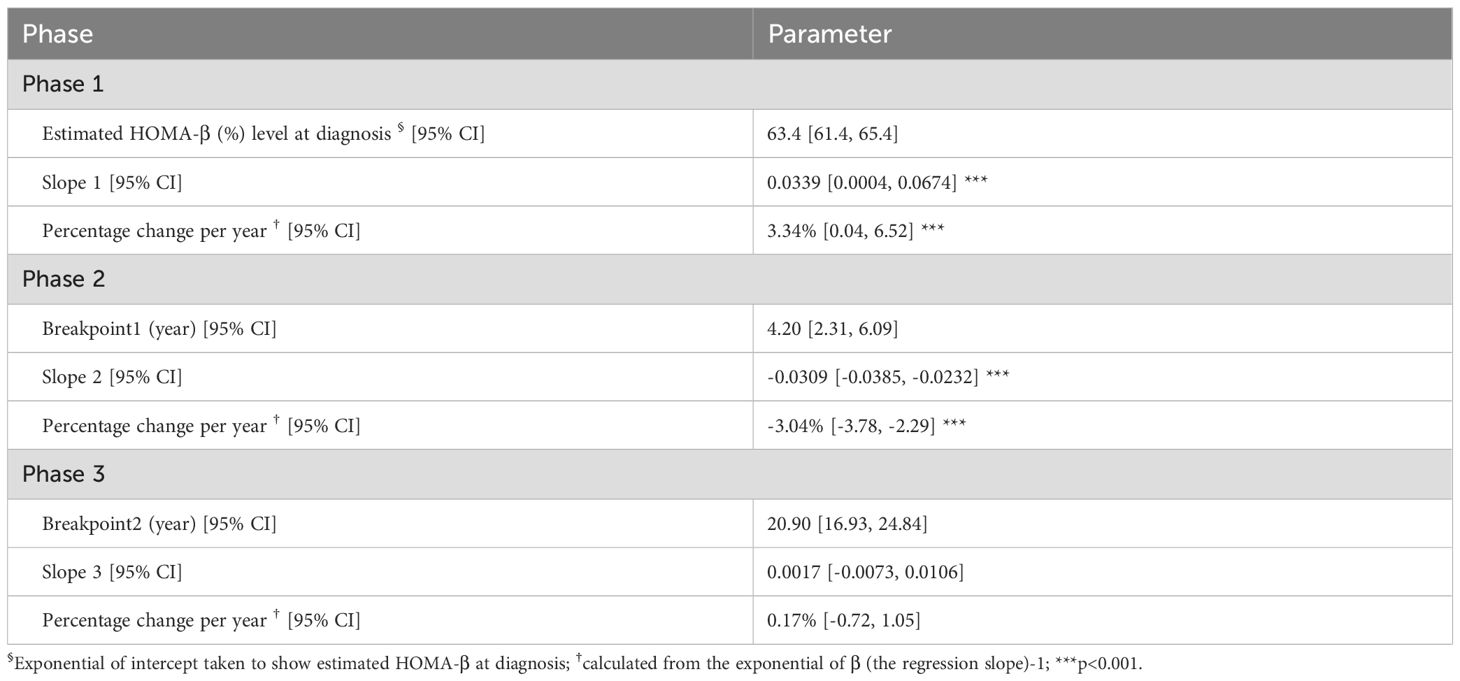Click the Slope 3 row label
Image resolution: width=1460 pixels, height=681 pixels.
click(x=112, y=572)
